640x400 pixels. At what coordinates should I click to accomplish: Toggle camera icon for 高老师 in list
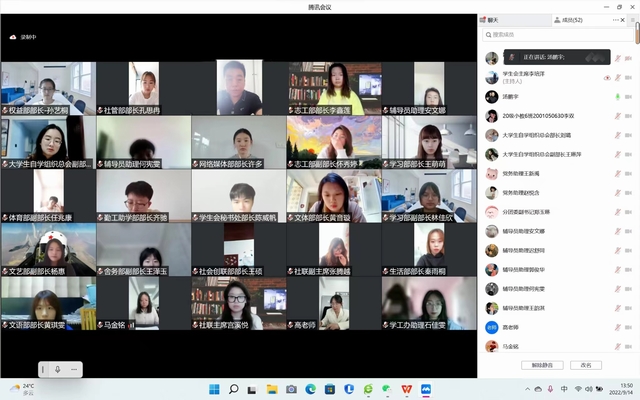coord(630,327)
